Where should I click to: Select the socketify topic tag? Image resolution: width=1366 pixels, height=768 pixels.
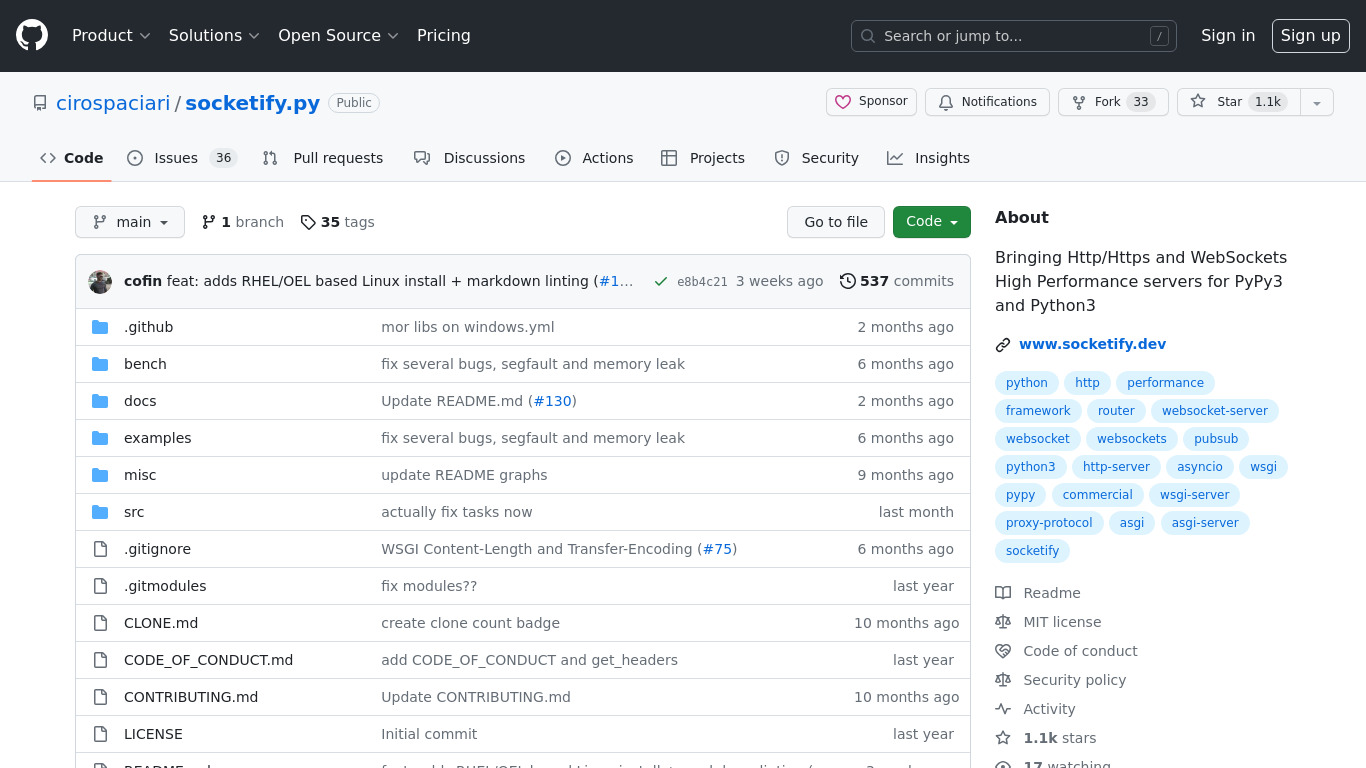[x=1032, y=551]
